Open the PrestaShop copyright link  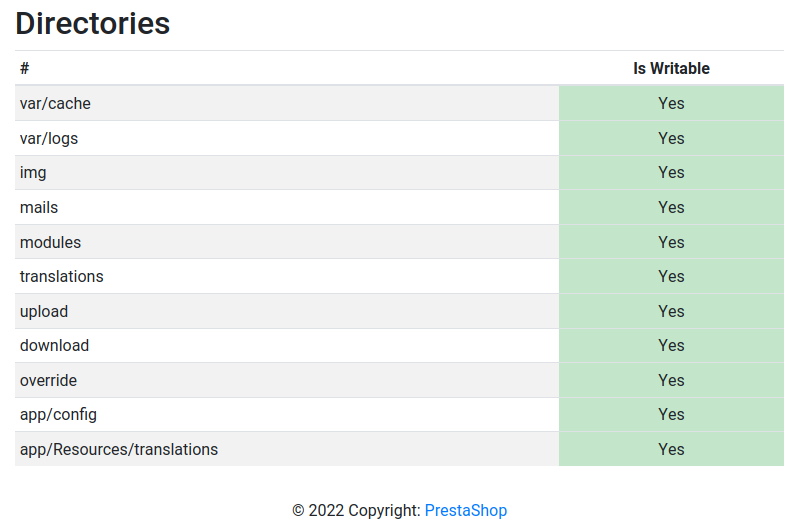click(466, 510)
